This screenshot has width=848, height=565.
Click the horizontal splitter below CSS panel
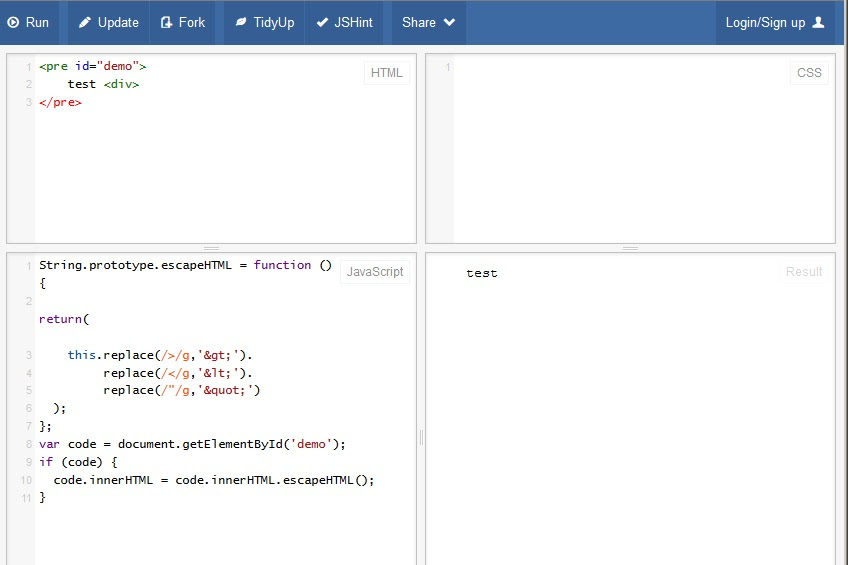tap(631, 248)
